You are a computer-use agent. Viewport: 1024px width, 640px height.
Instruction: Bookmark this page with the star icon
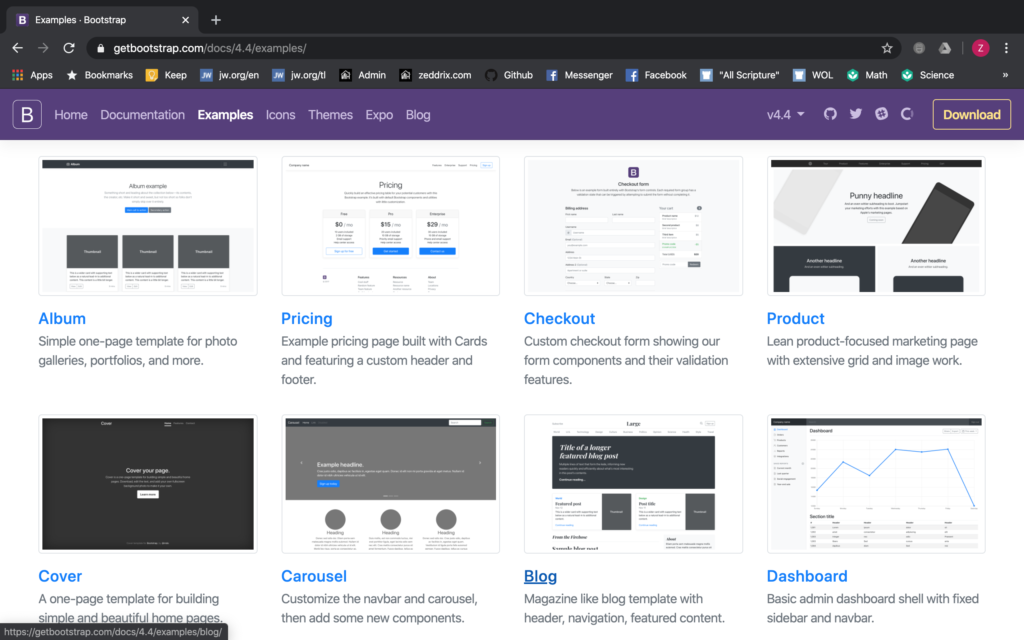[x=887, y=48]
